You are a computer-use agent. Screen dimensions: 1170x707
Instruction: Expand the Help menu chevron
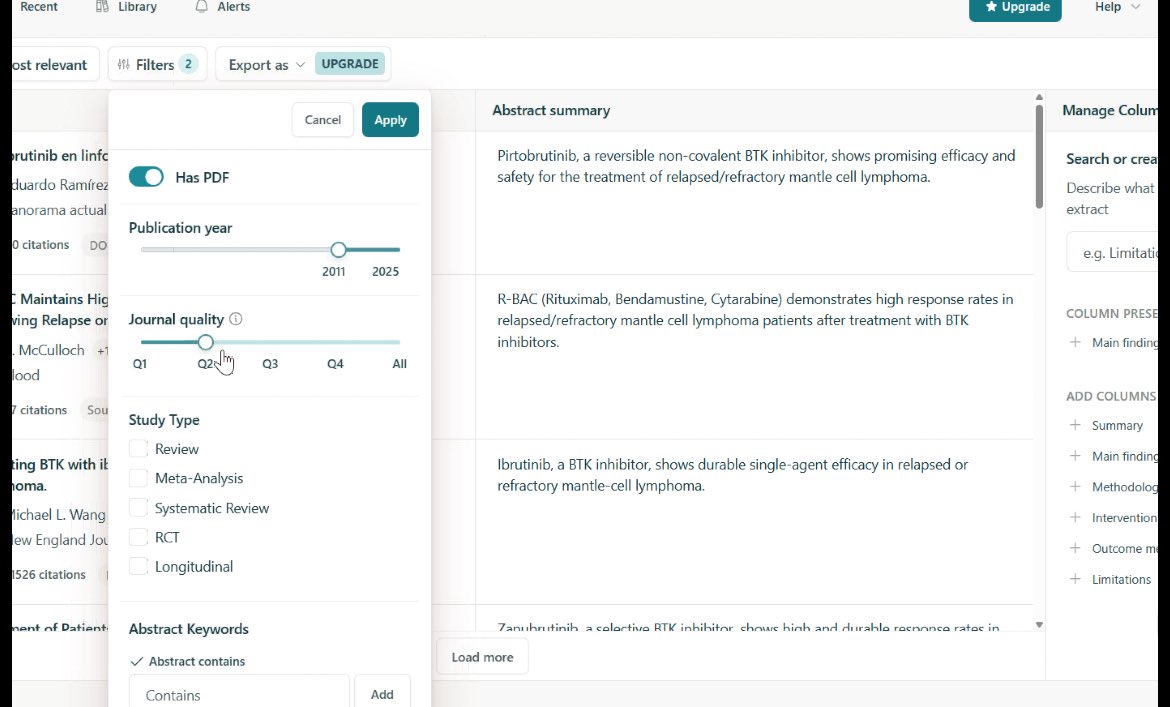tap(1137, 6)
